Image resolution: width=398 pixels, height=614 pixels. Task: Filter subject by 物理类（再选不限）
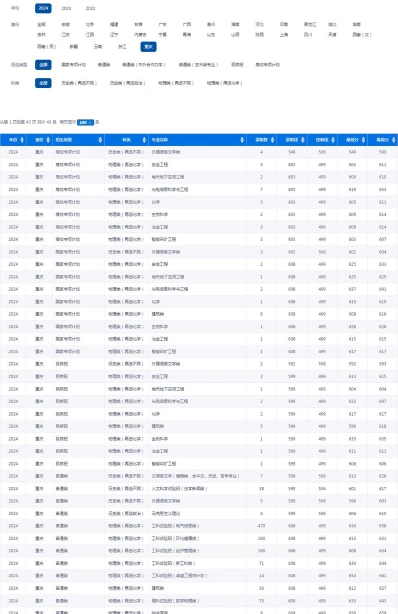click(176, 83)
